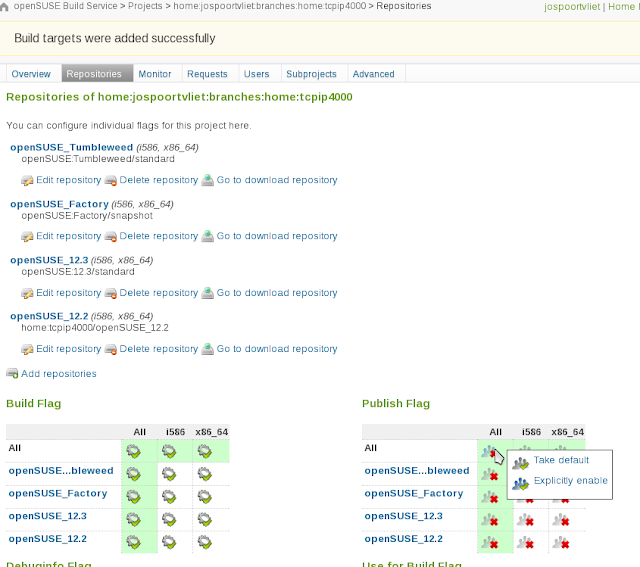Click openSUSE...bleweed link in Build Flag table

tap(61, 471)
